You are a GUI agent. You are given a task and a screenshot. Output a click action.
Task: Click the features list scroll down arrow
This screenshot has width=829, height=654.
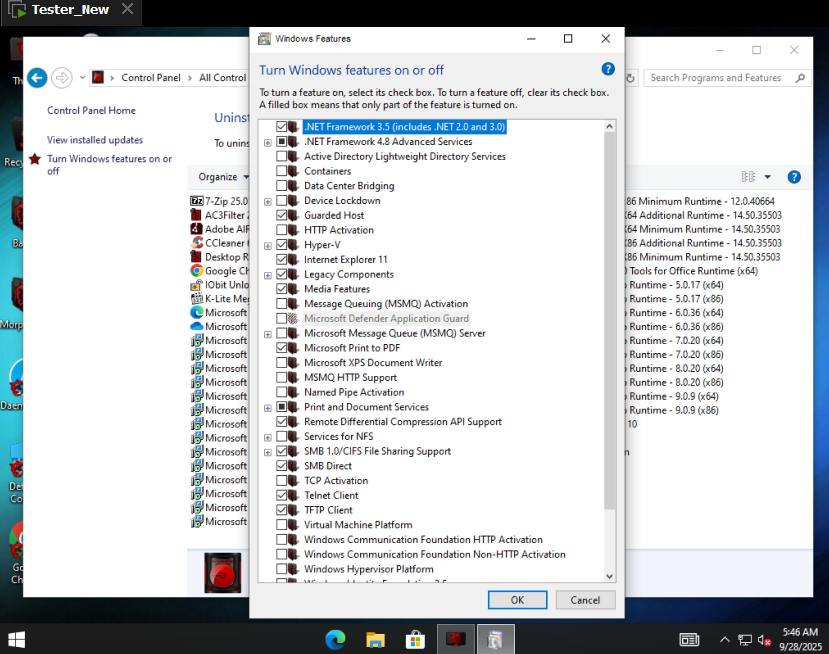[x=609, y=576]
